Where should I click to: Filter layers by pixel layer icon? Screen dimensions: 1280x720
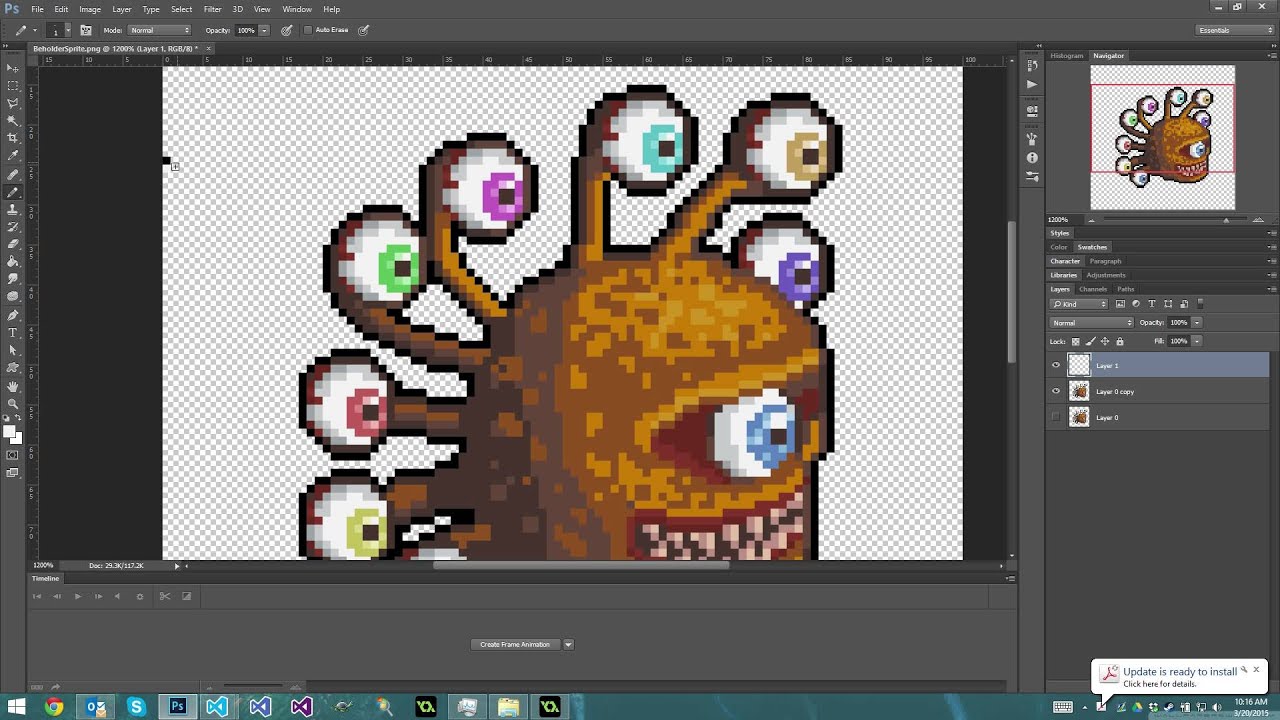coord(1120,304)
